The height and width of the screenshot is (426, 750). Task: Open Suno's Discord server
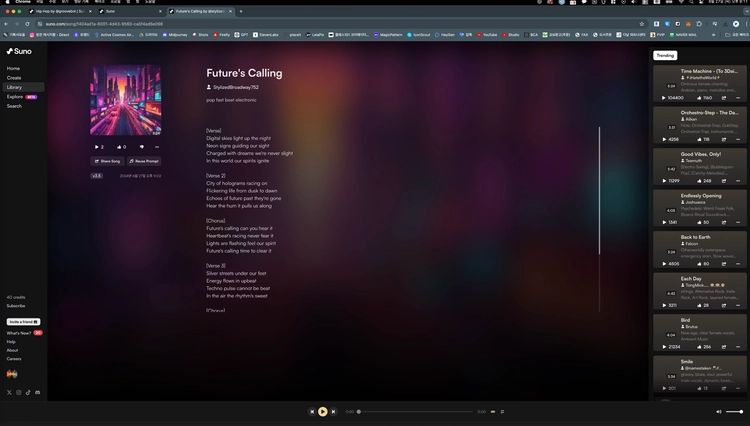[37, 393]
